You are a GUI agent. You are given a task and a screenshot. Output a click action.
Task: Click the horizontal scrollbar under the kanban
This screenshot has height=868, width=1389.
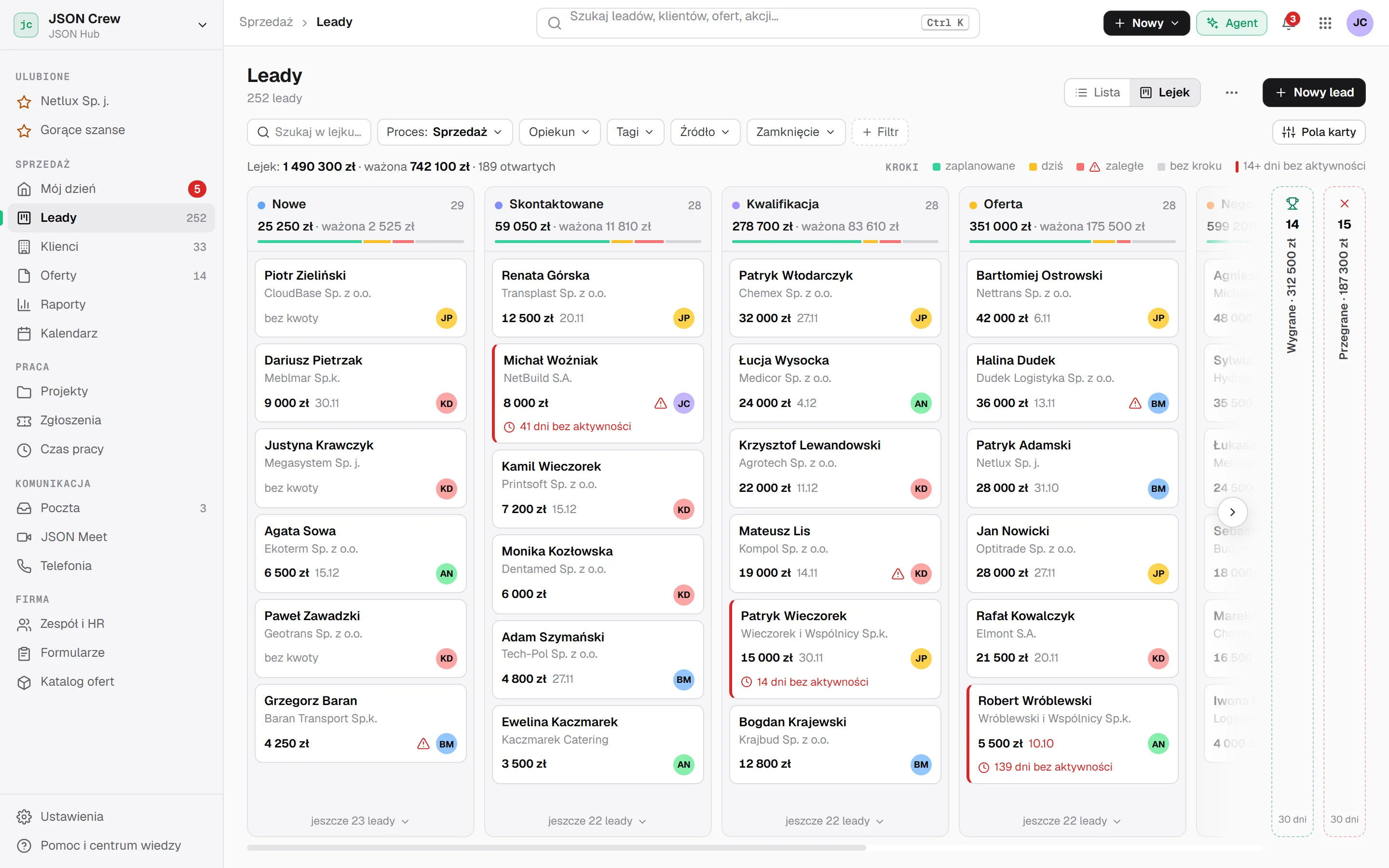coord(556,847)
